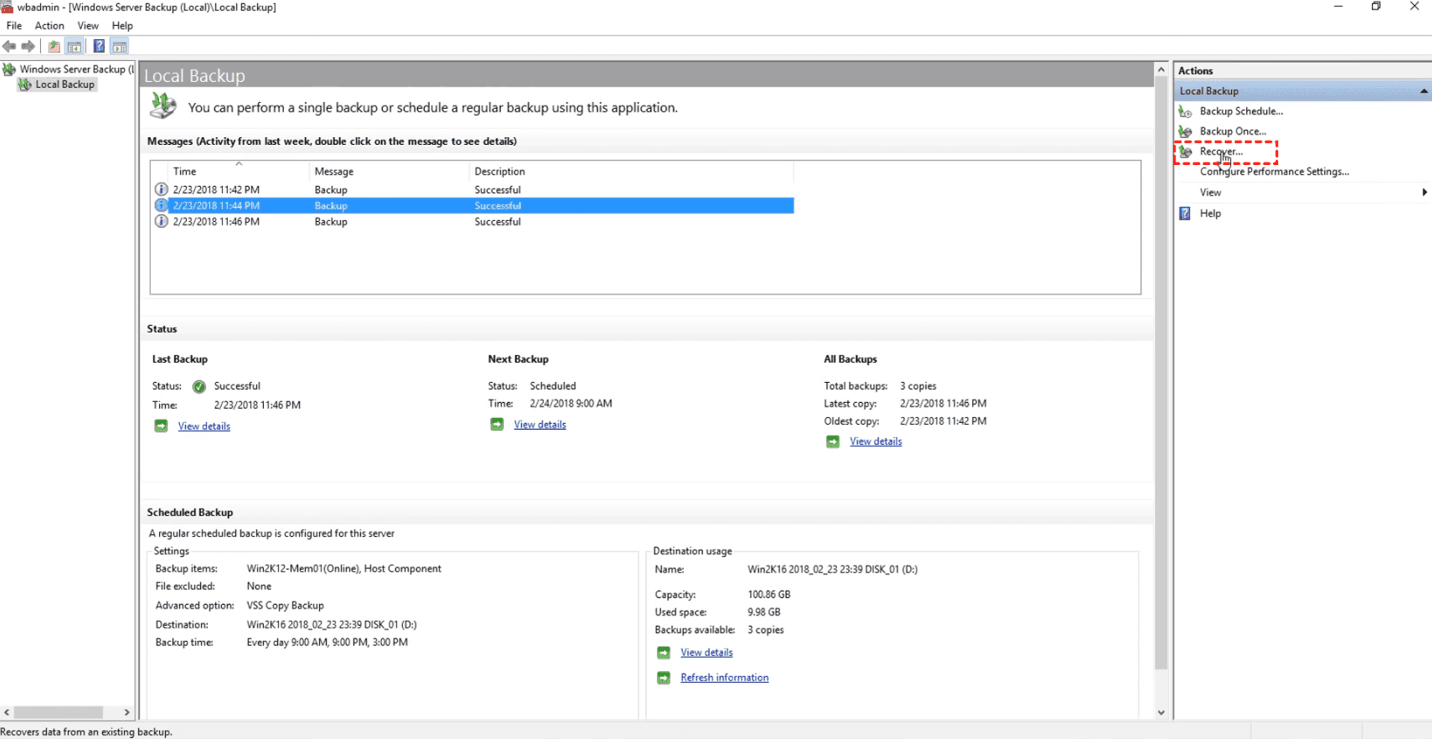1432x739 pixels.
Task: Sort messages by the Time column header
Action: pos(185,171)
